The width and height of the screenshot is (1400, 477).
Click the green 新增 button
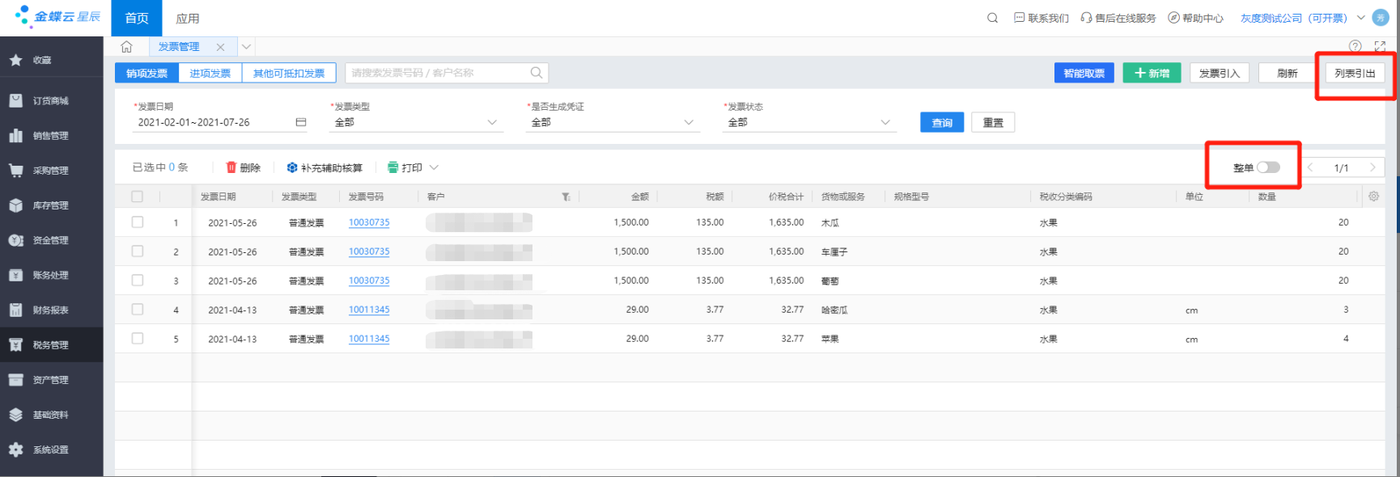[1152, 73]
